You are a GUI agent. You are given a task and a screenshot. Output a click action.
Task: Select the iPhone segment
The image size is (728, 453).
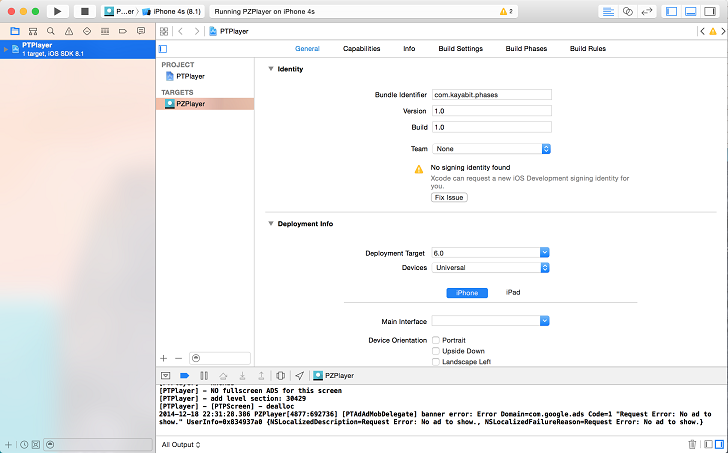pyautogui.click(x=467, y=293)
